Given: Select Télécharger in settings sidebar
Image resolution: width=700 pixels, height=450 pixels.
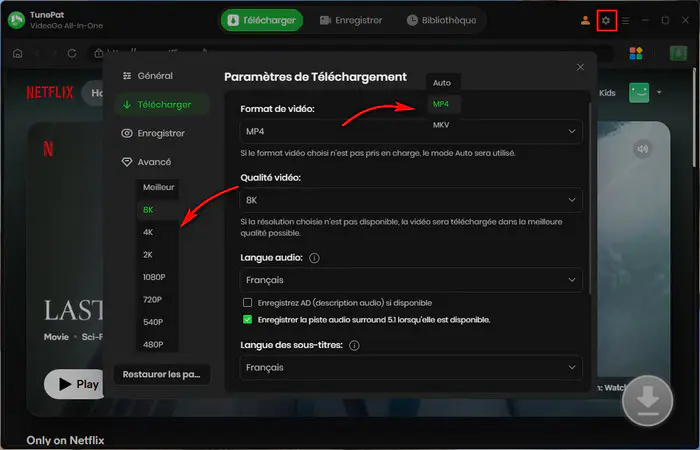Looking at the screenshot, I should pos(162,104).
